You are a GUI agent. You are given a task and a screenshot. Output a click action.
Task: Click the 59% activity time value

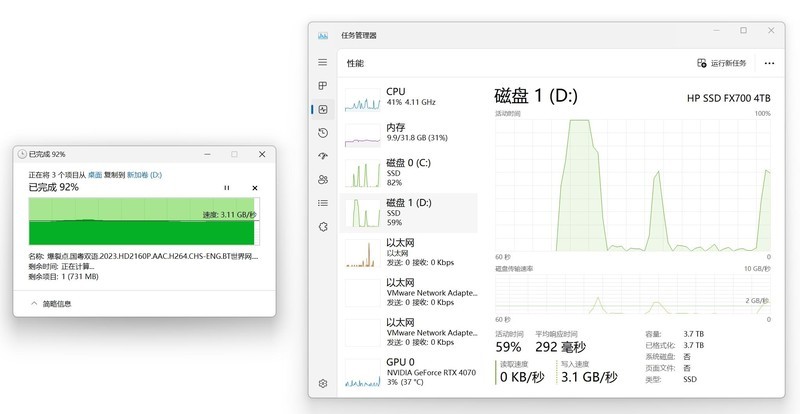pyautogui.click(x=508, y=348)
